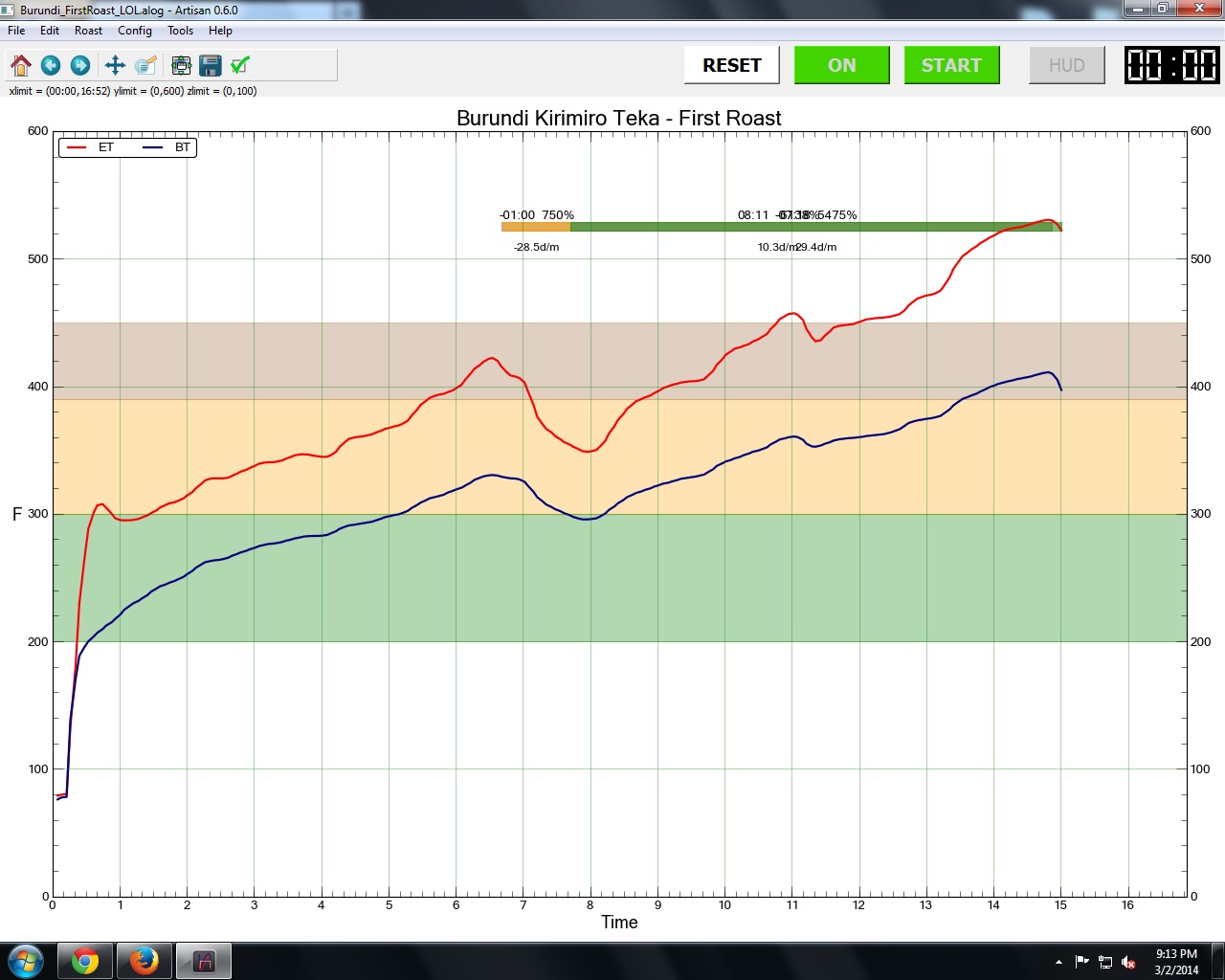Select the zoom to rectangle tool
Viewport: 1225px width, 980px height.
145,65
